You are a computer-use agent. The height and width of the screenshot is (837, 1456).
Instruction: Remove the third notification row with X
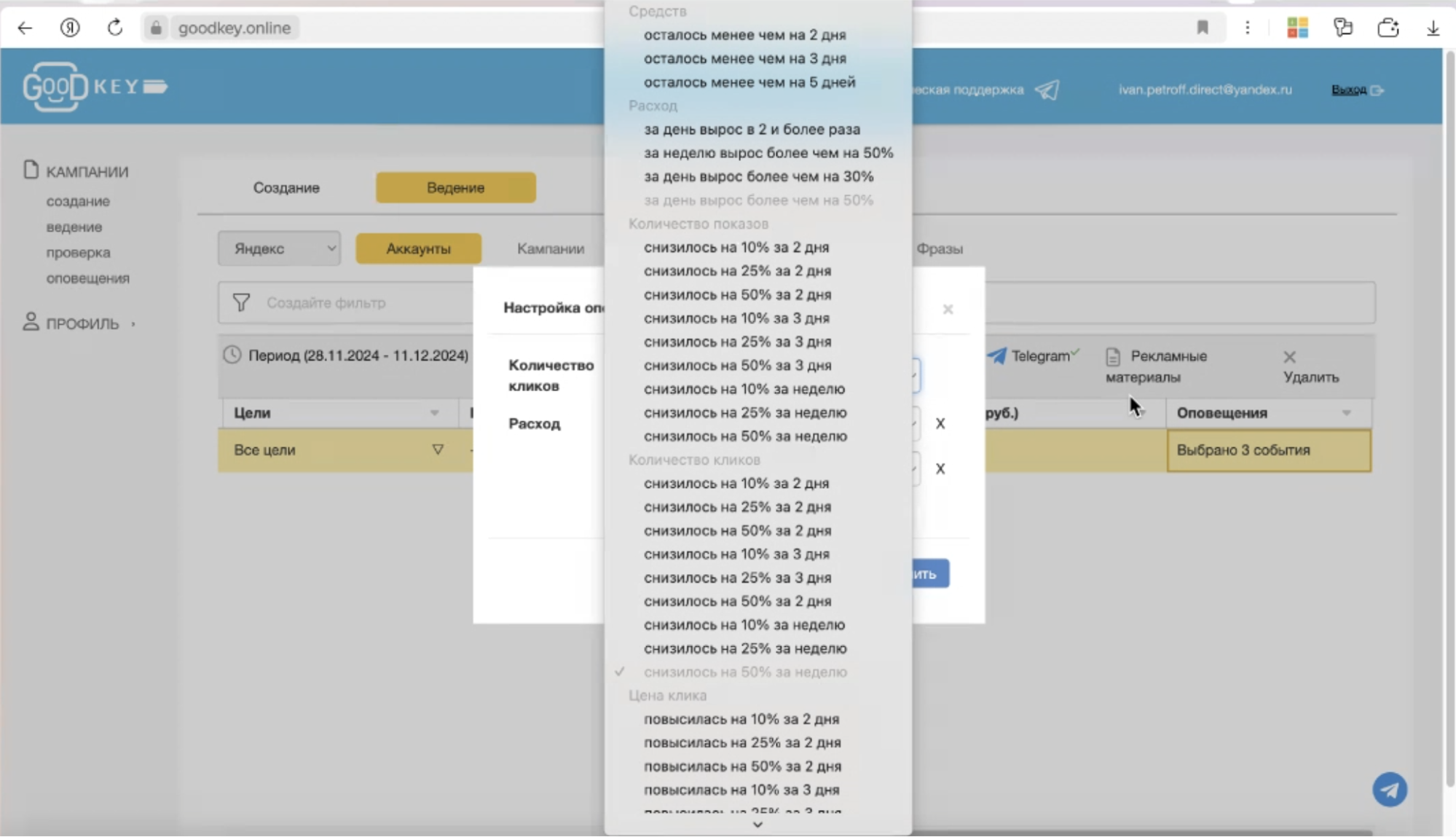click(940, 468)
